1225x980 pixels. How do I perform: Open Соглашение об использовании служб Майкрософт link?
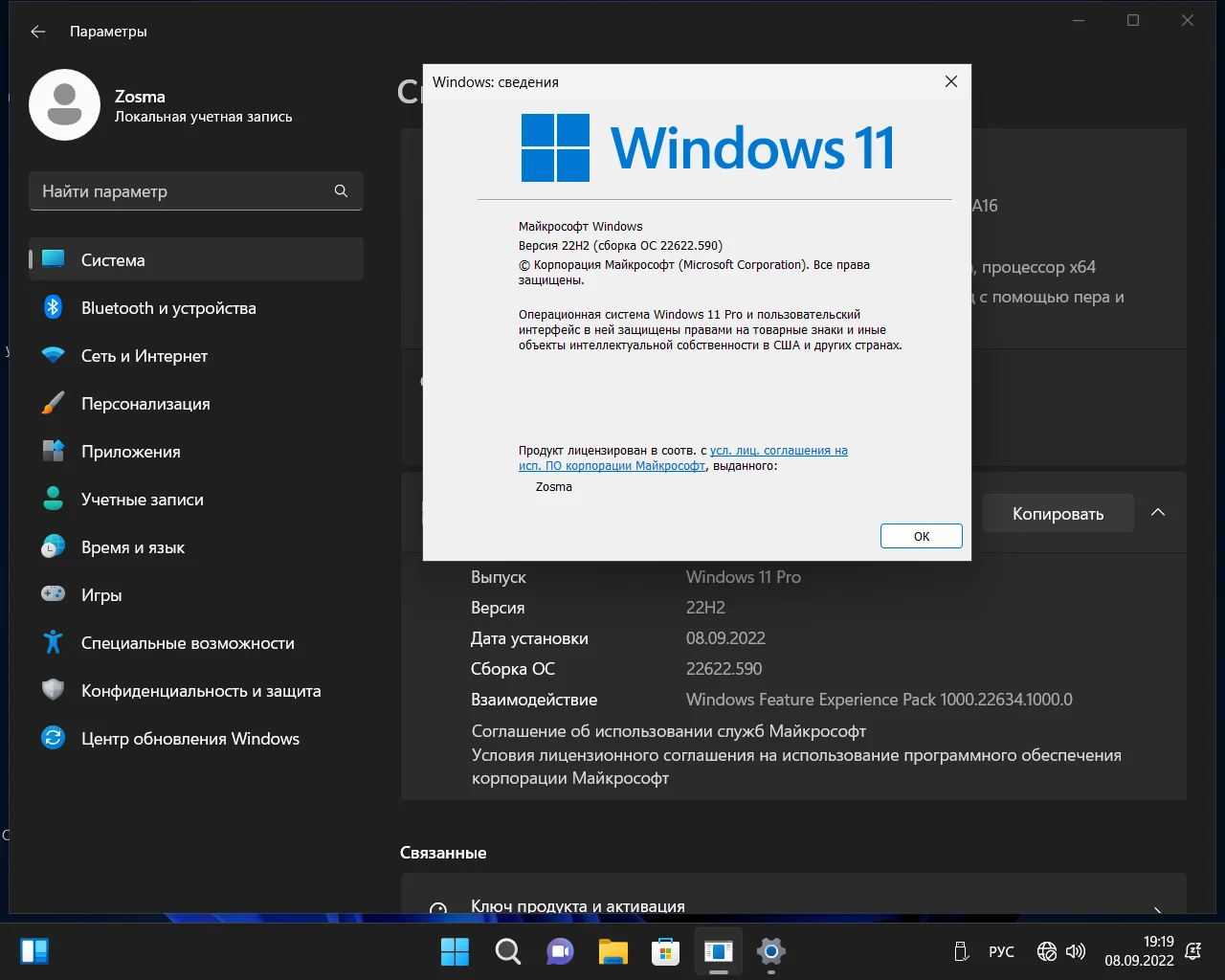coord(669,731)
